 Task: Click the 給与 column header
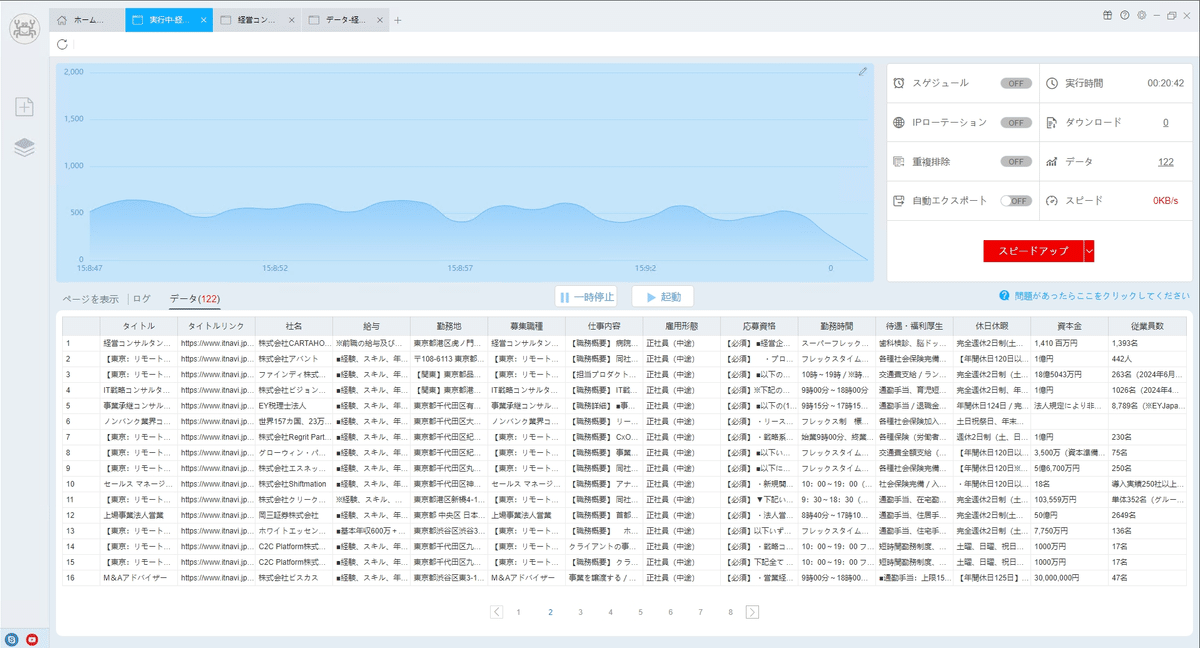tap(371, 326)
